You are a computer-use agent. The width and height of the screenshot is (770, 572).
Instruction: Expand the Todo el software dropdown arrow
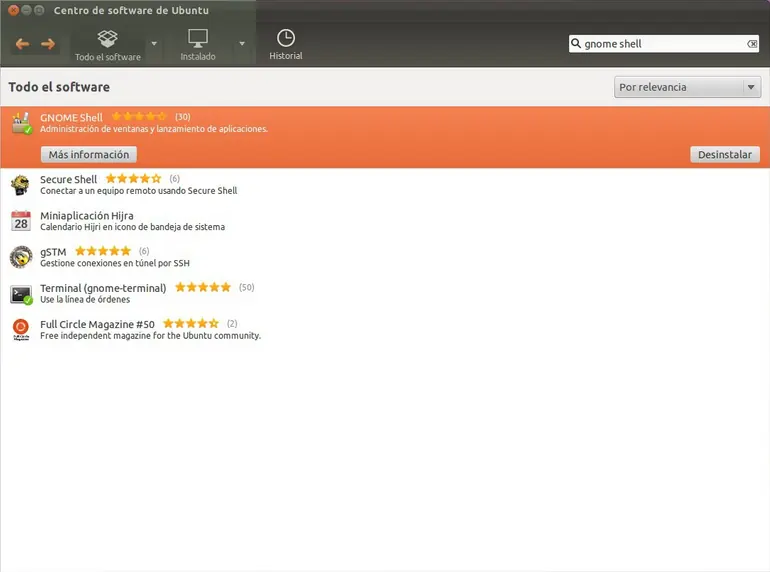pyautogui.click(x=154, y=44)
